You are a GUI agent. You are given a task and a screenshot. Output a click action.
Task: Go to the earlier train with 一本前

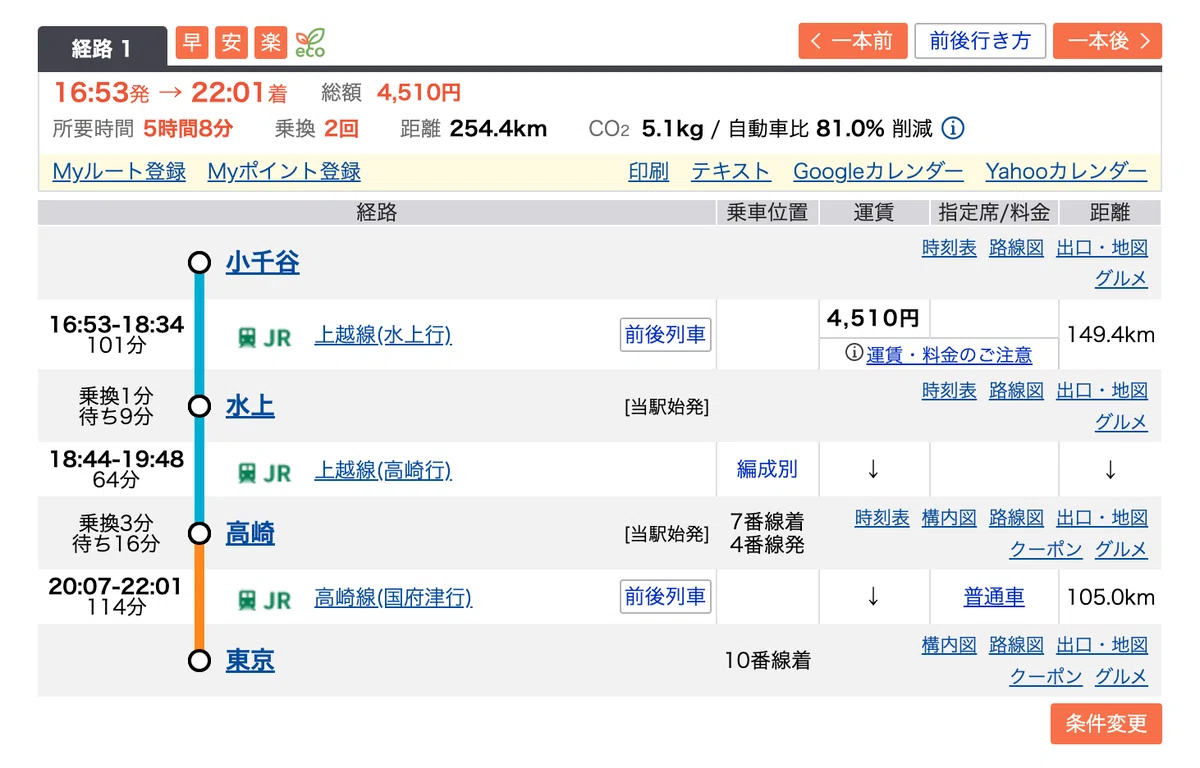(x=853, y=41)
